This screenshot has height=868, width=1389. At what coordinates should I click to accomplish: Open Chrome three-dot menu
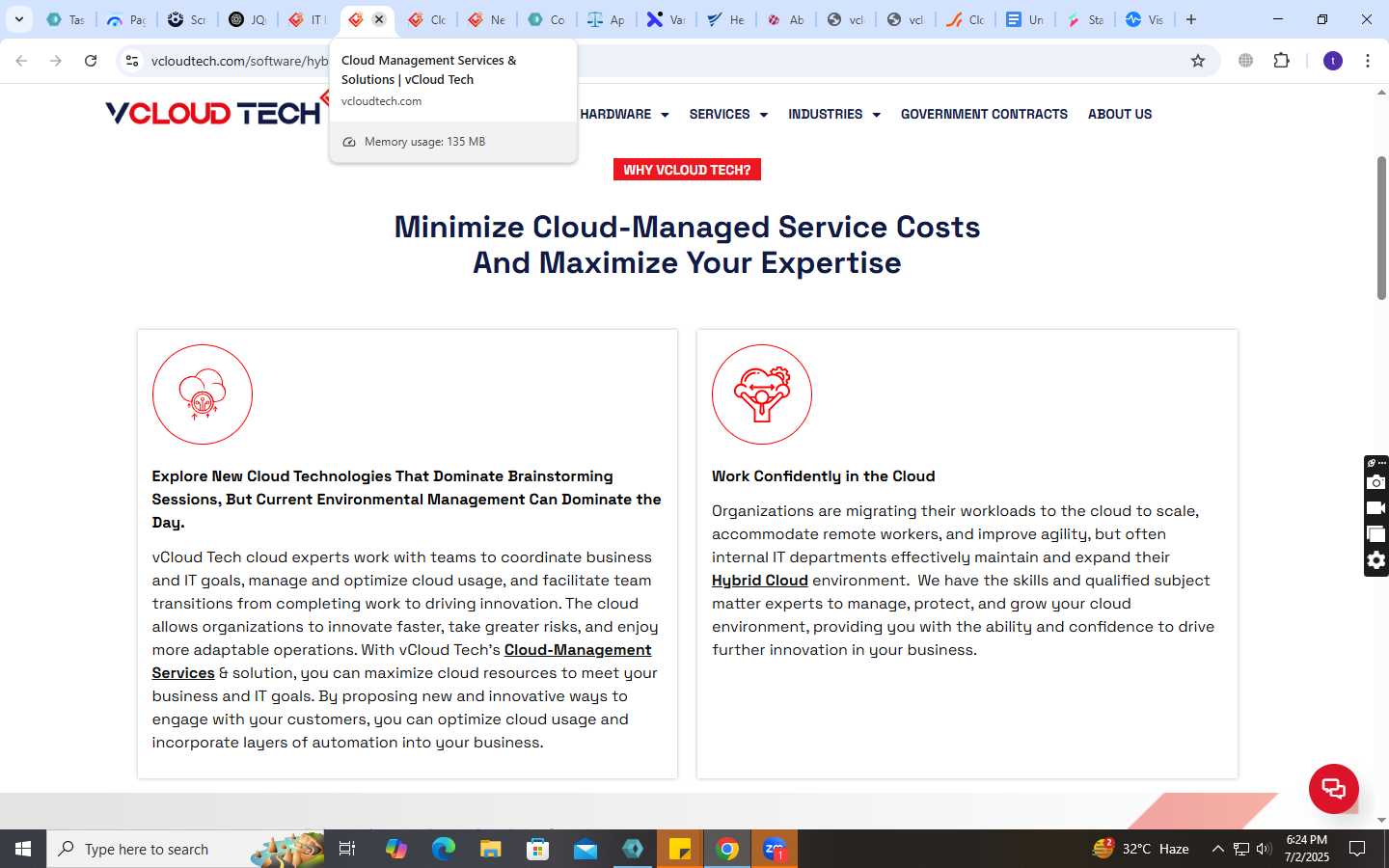point(1368,61)
